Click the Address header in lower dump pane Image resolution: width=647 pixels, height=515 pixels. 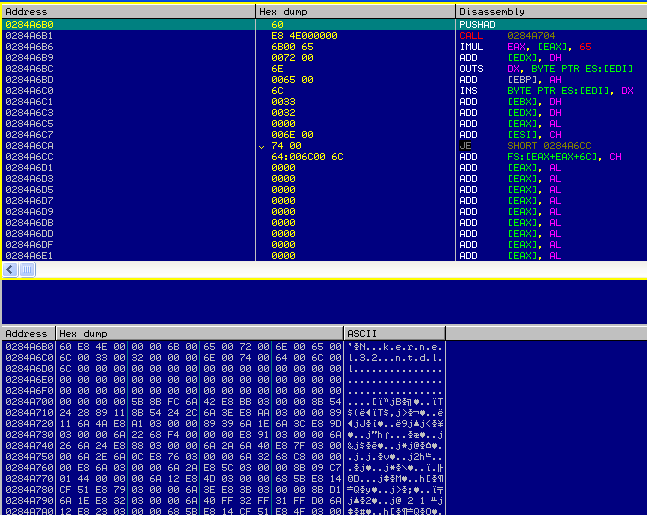click(x=26, y=333)
